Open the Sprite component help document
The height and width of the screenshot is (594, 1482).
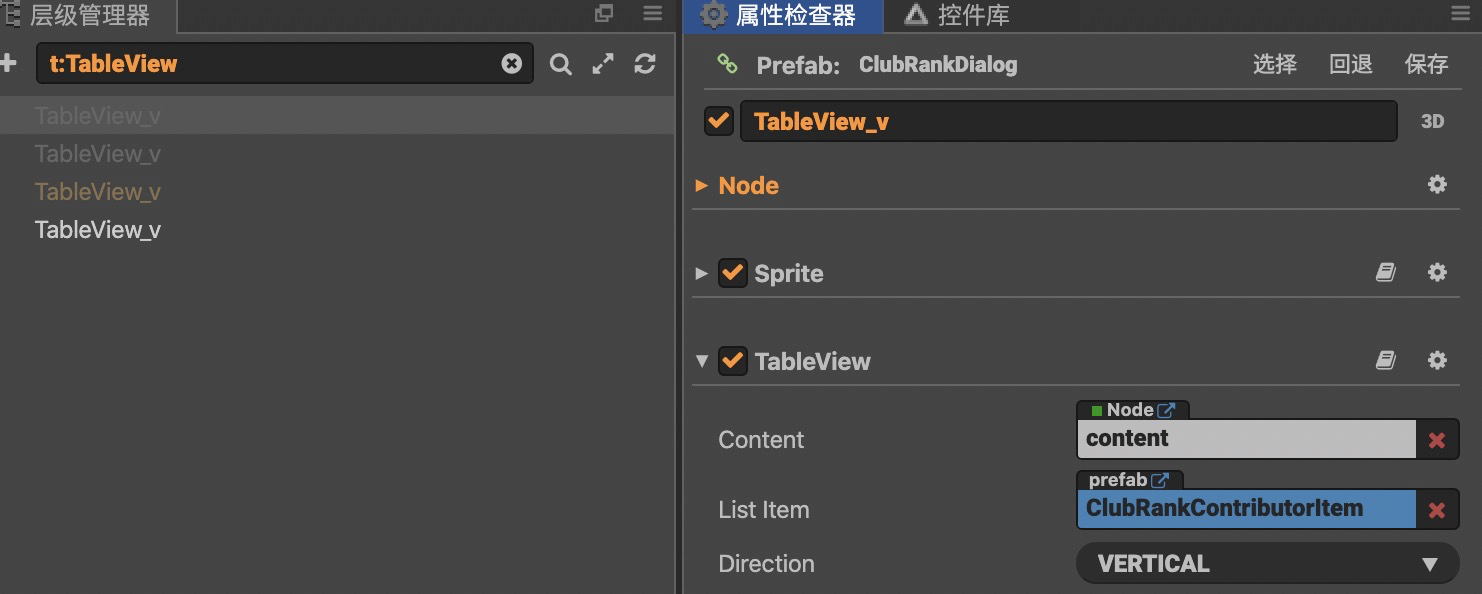(1385, 273)
